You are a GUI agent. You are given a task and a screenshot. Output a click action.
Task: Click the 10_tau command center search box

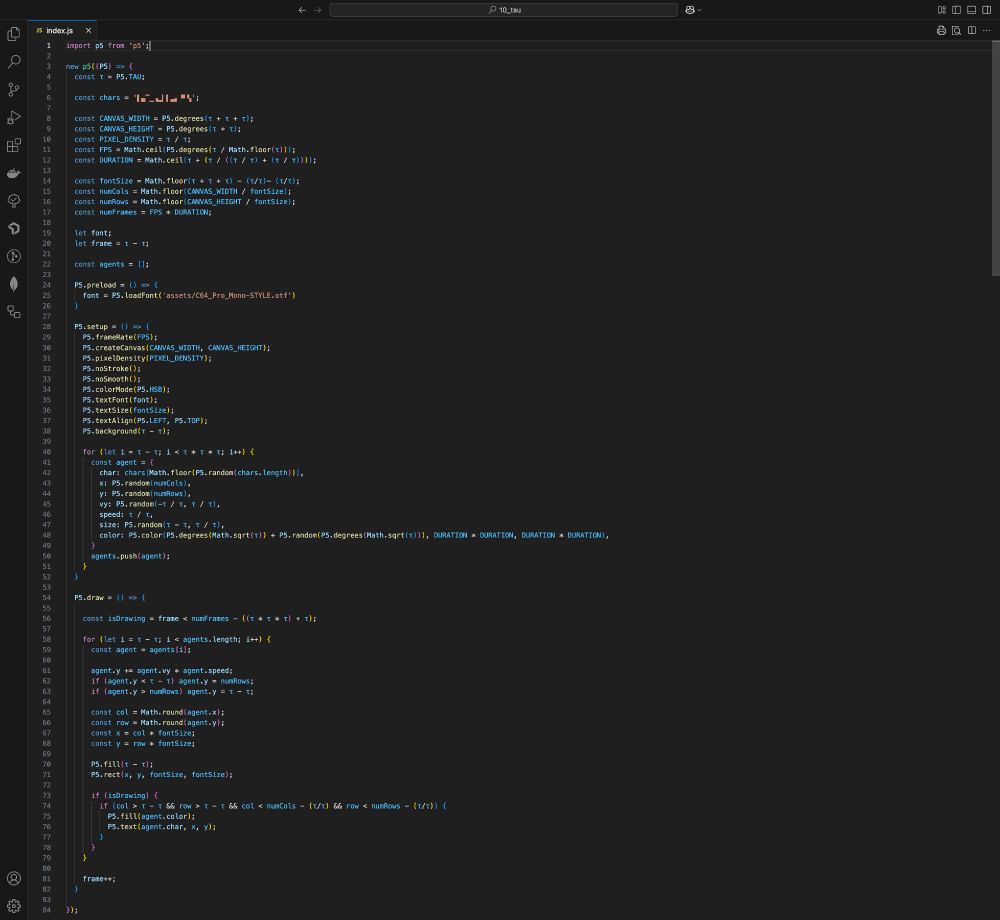[503, 10]
